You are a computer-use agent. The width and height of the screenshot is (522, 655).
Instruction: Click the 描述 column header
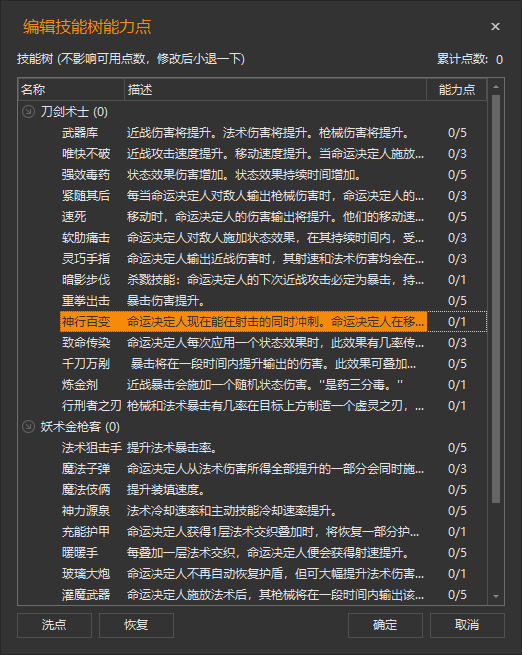pyautogui.click(x=275, y=89)
